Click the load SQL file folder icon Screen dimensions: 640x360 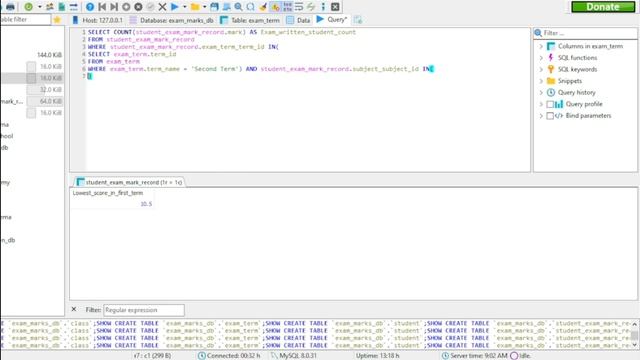(x=195, y=7)
